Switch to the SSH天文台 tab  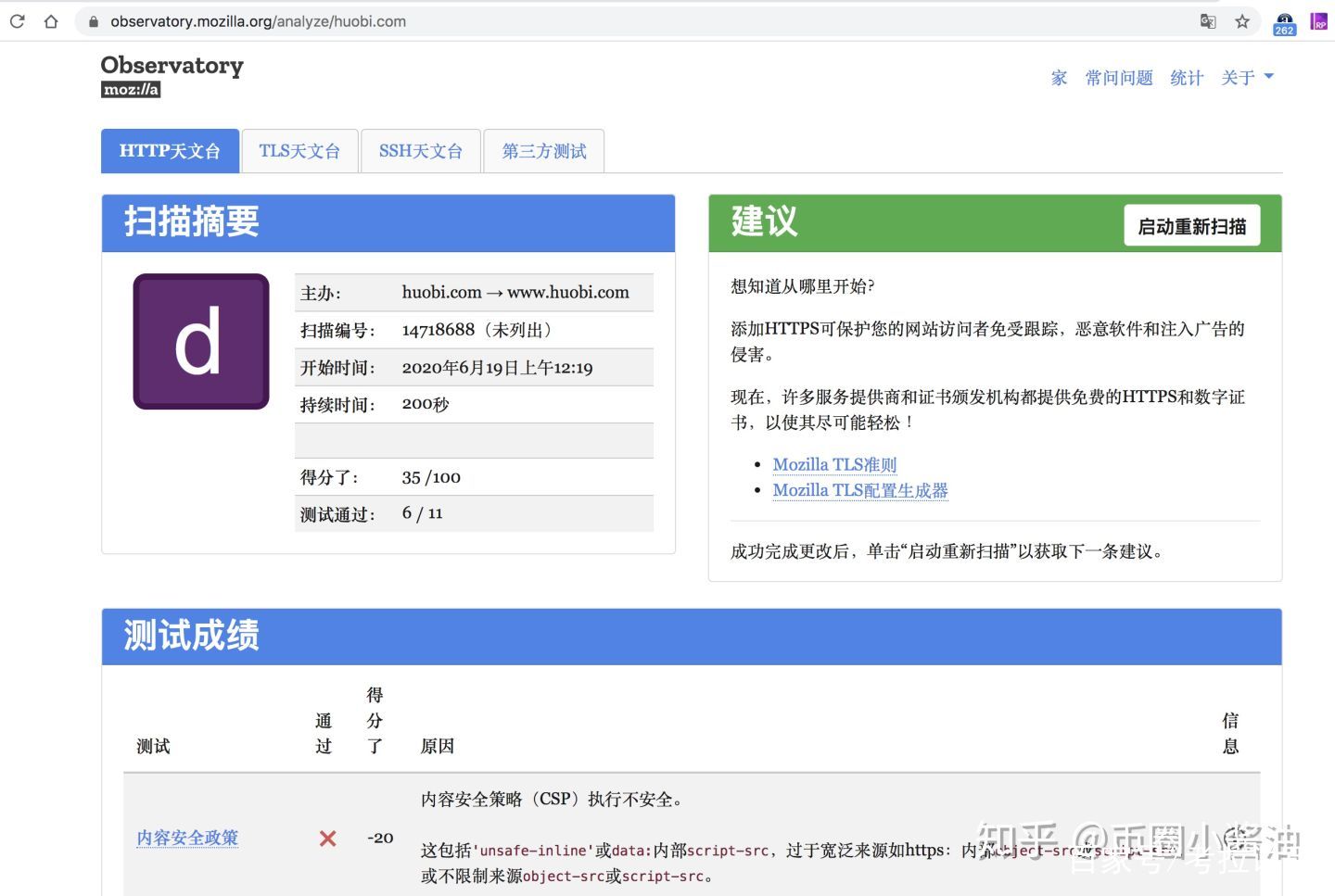[x=420, y=151]
